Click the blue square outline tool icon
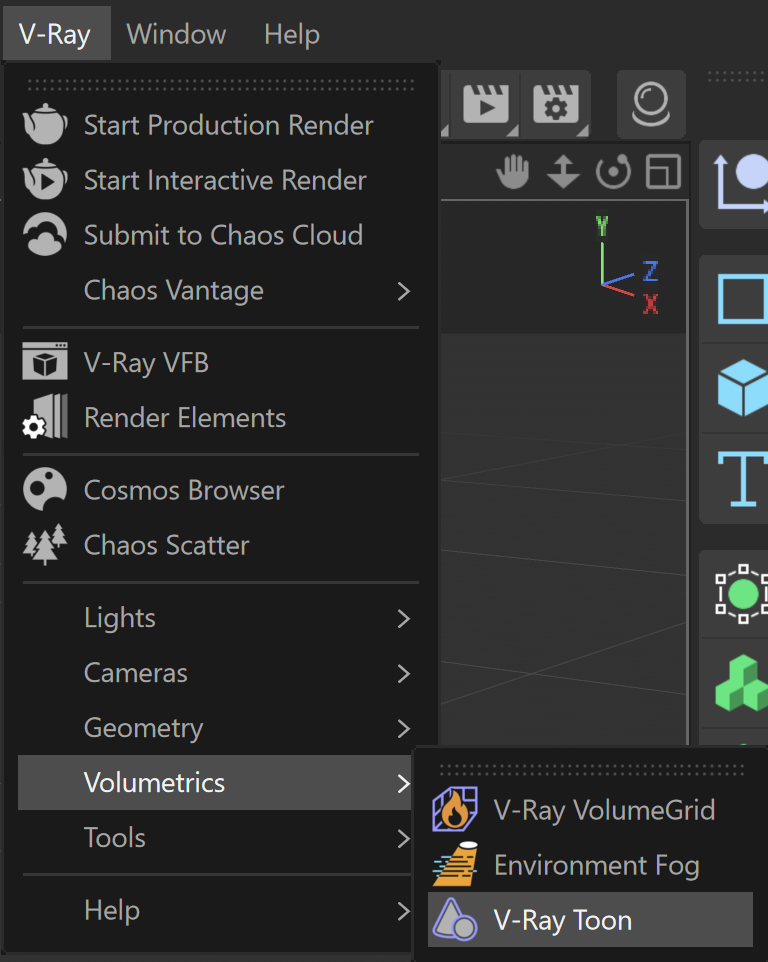The image size is (768, 962). tap(742, 299)
